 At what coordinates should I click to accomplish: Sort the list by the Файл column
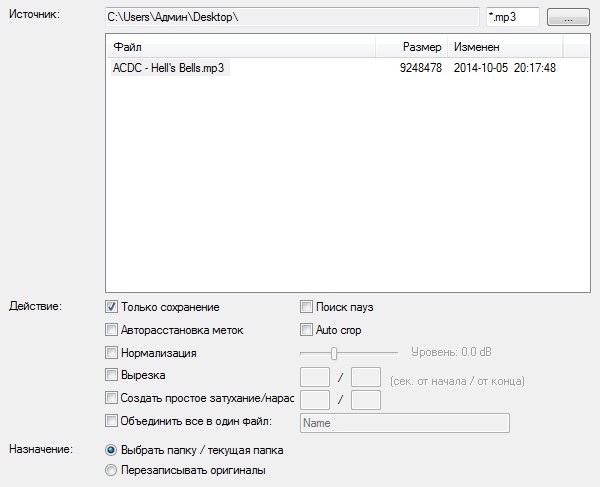point(240,47)
